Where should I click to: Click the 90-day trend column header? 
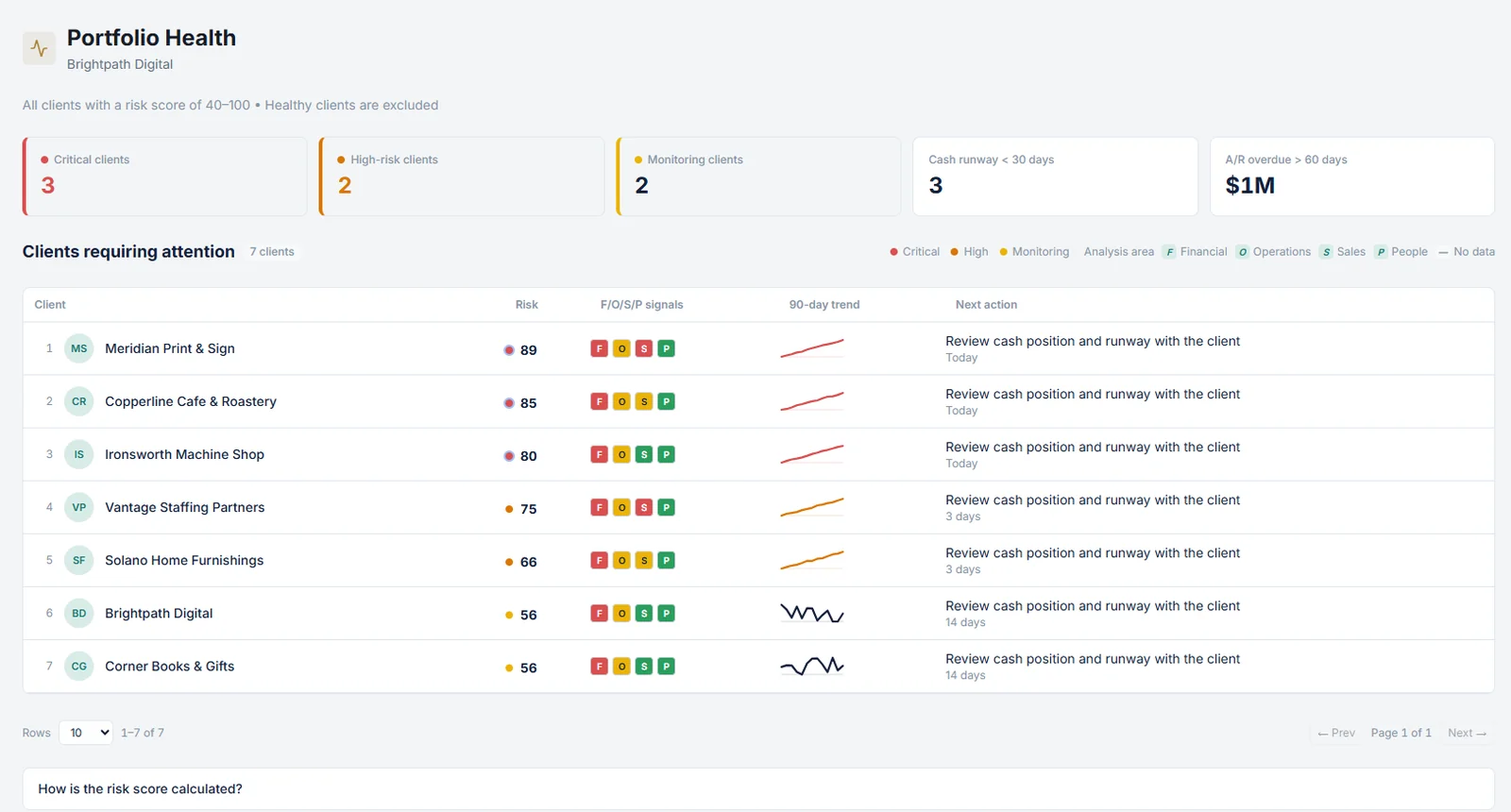point(824,305)
